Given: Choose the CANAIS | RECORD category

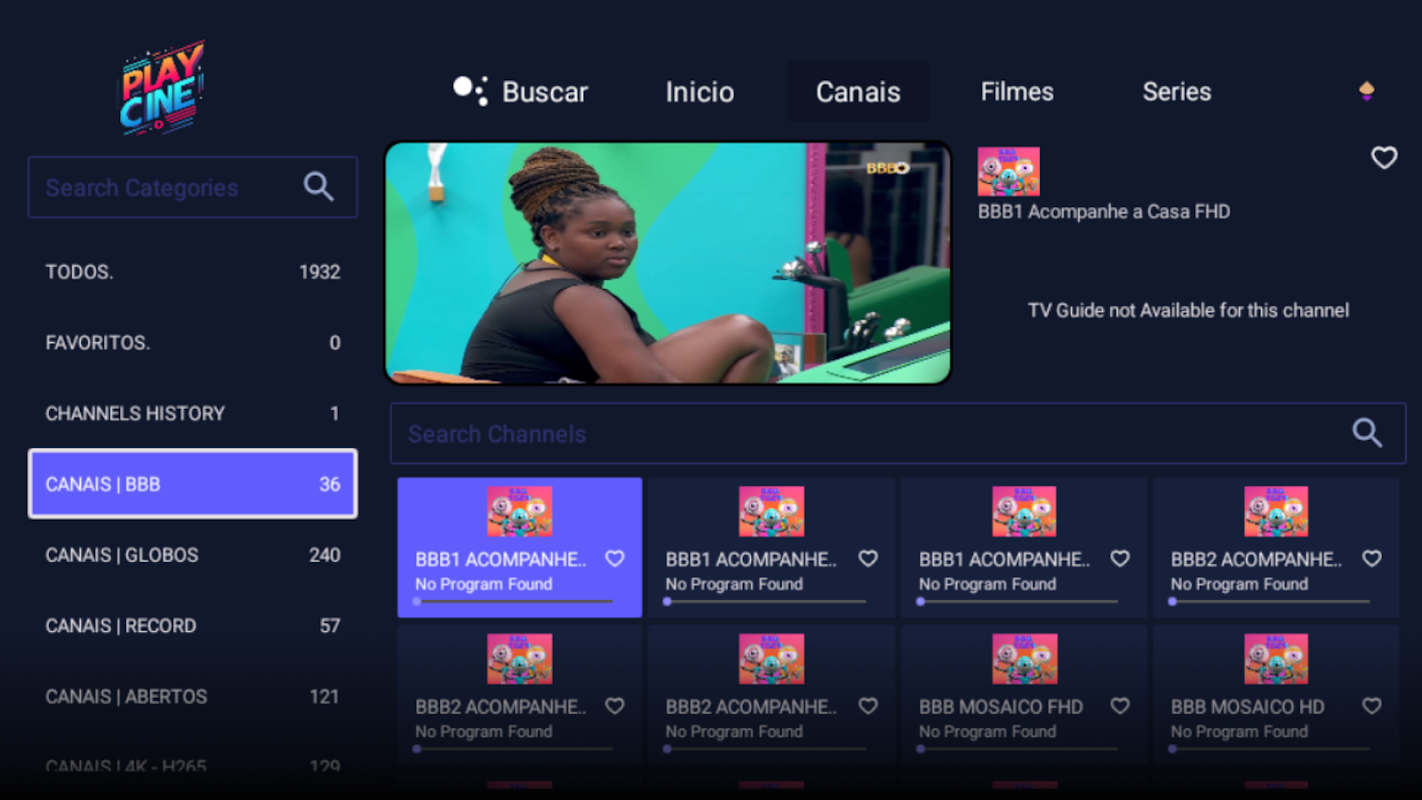Looking at the screenshot, I should tap(193, 626).
